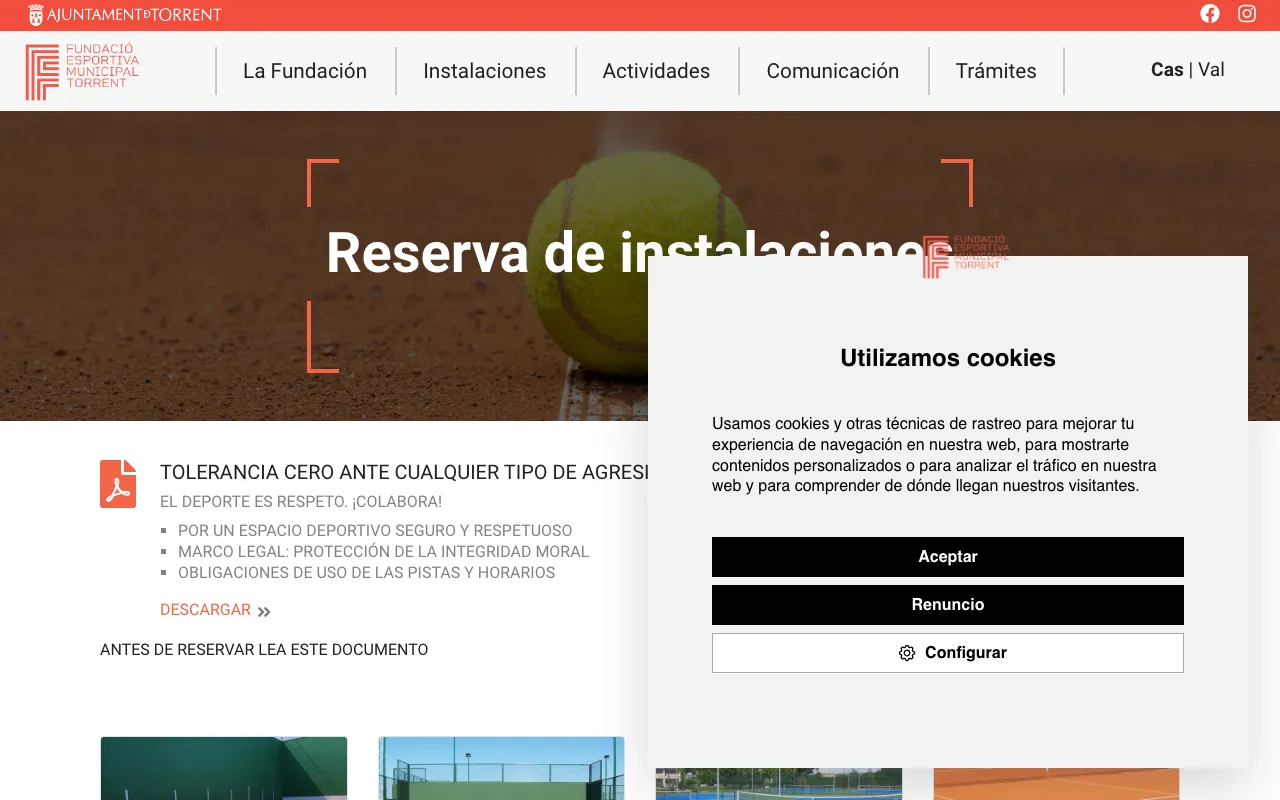Open the Instagram icon in top bar
This screenshot has height=800, width=1280.
click(1247, 14)
